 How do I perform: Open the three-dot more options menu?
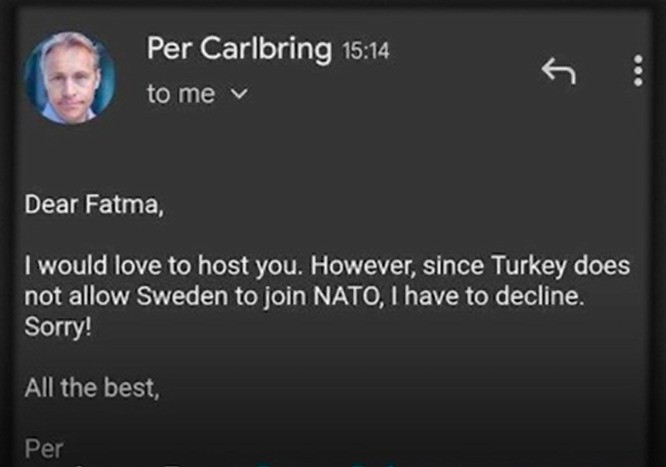[638, 71]
